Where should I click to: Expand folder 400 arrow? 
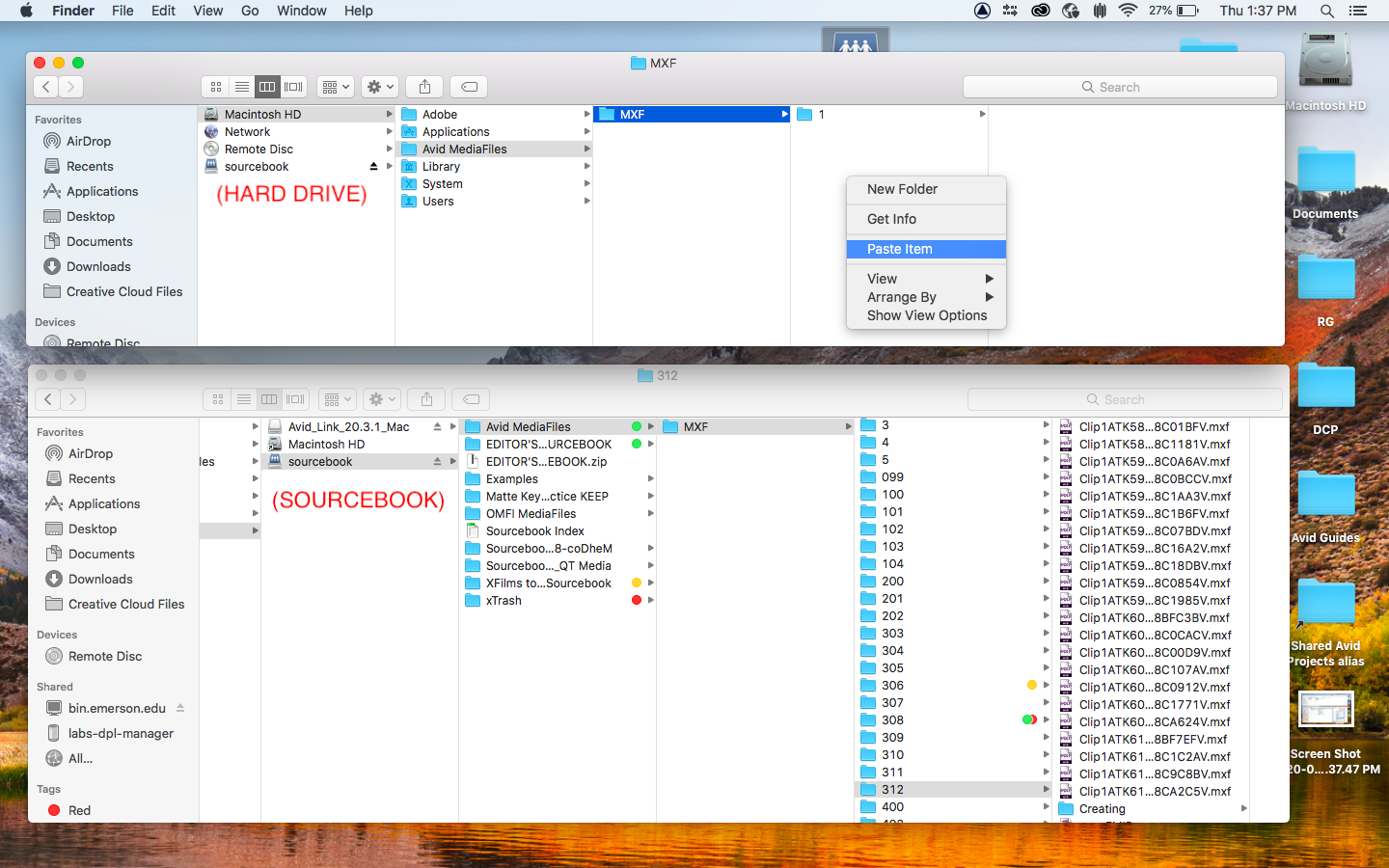pyautogui.click(x=1046, y=807)
